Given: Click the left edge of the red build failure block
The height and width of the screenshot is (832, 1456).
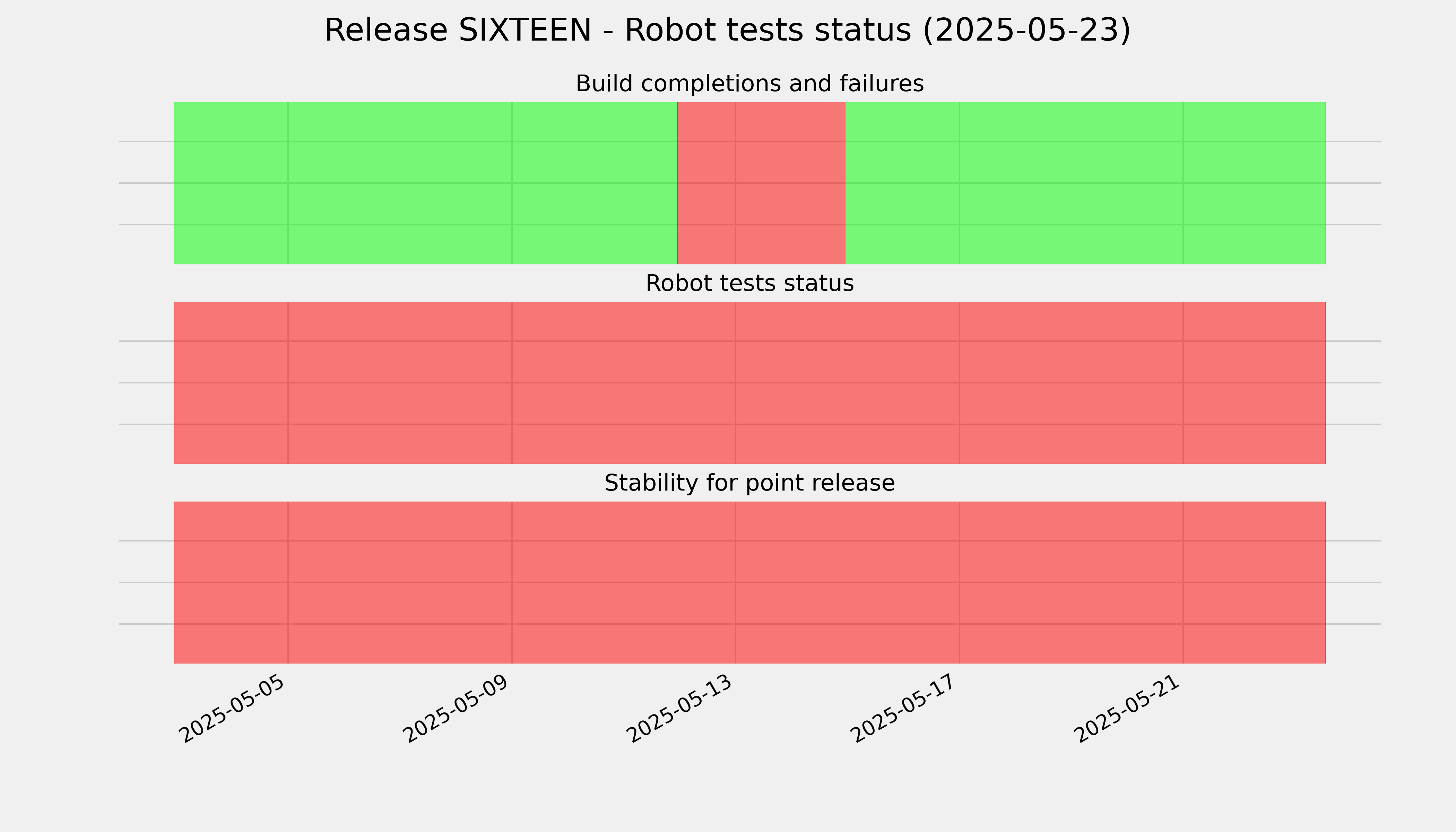Looking at the screenshot, I should click(677, 183).
